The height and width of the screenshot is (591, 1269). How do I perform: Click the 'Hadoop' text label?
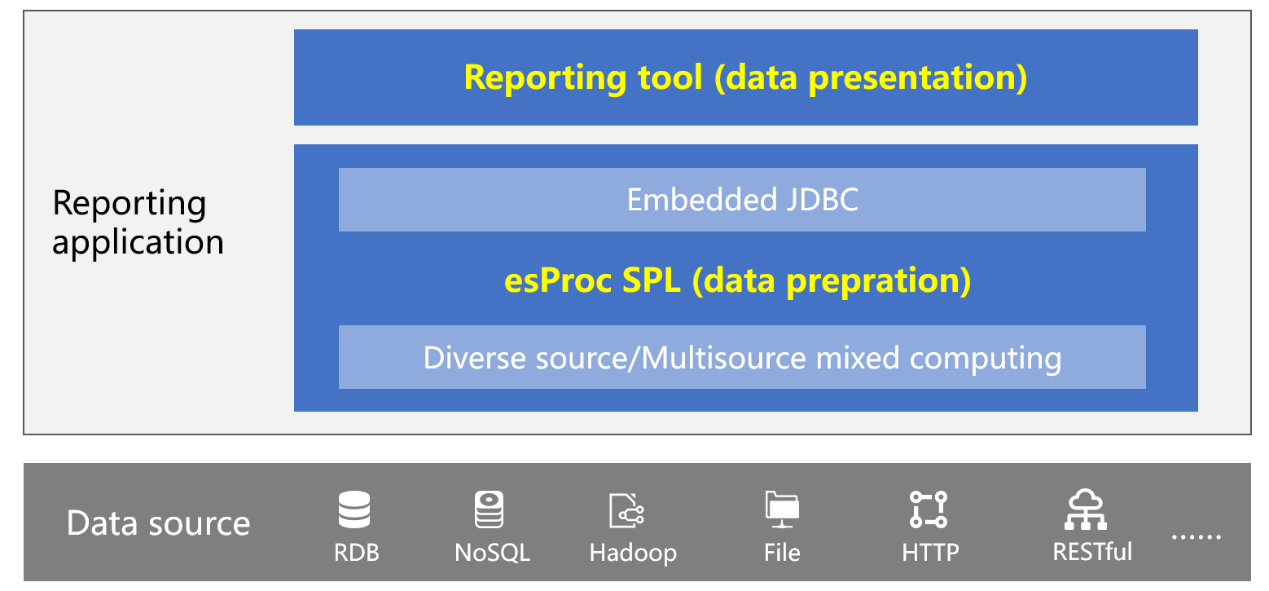(x=633, y=553)
